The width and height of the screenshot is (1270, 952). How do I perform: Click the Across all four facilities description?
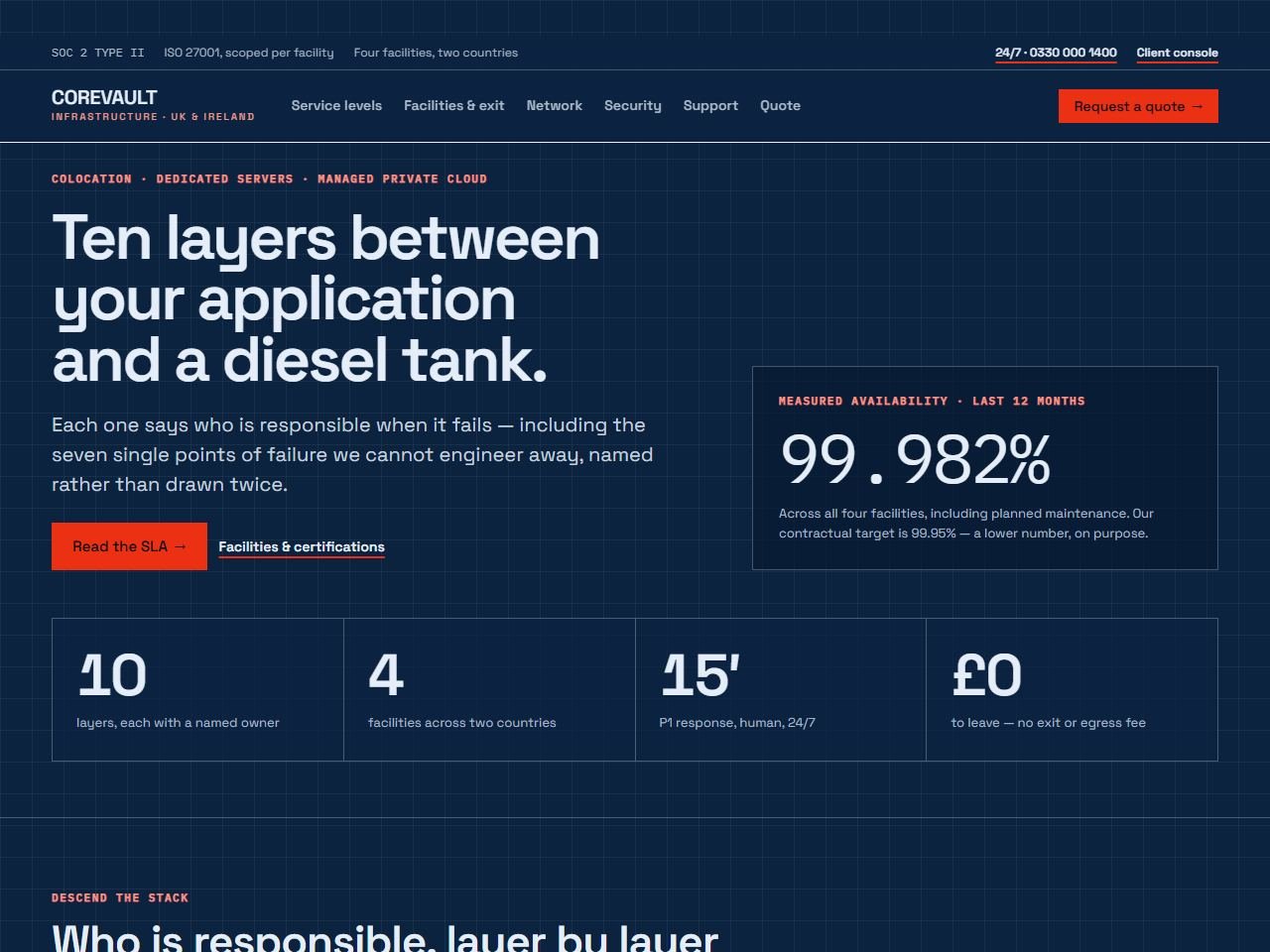[966, 524]
